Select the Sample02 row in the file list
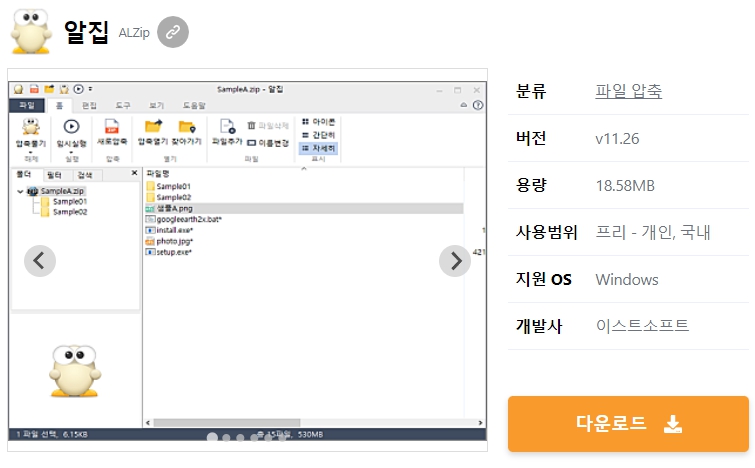The height and width of the screenshot is (468, 755). tap(303, 197)
